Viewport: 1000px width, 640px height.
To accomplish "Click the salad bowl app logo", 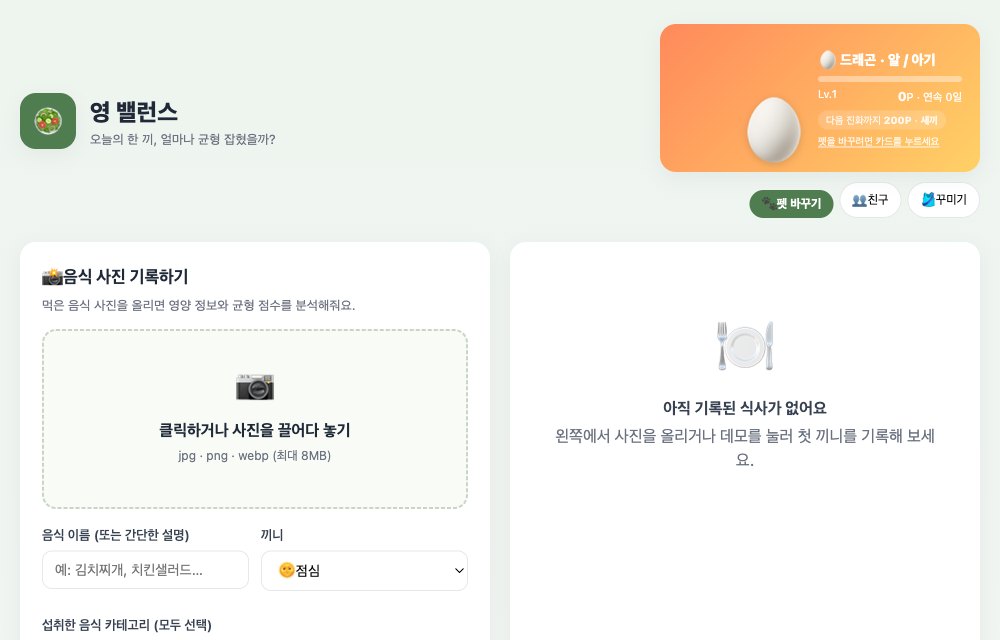I will (48, 121).
